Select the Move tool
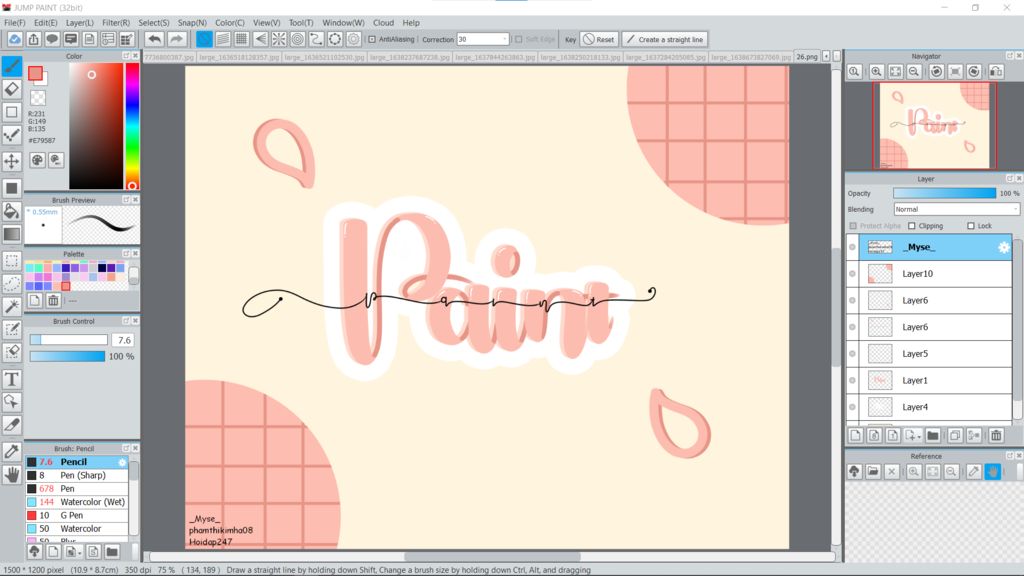The height and width of the screenshot is (576, 1024). [x=12, y=161]
